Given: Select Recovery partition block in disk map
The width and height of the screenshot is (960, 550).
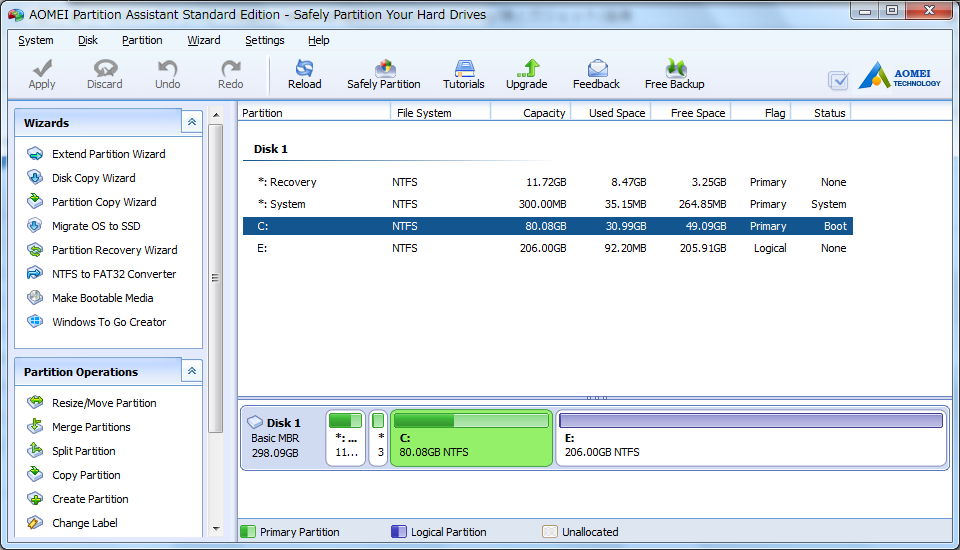Looking at the screenshot, I should (346, 438).
